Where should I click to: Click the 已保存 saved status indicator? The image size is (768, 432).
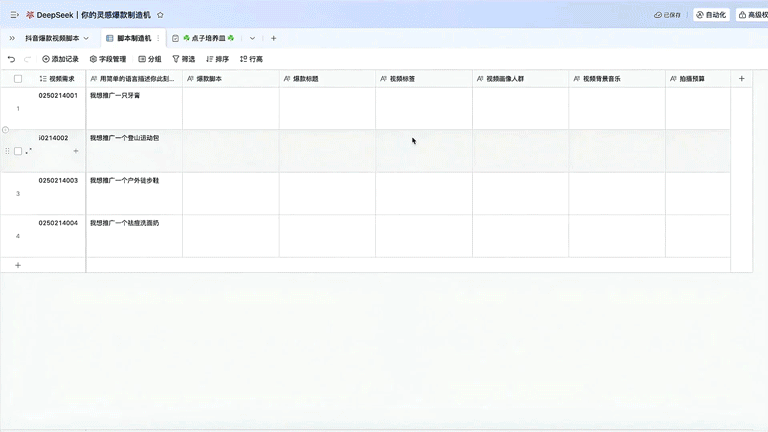pos(668,15)
